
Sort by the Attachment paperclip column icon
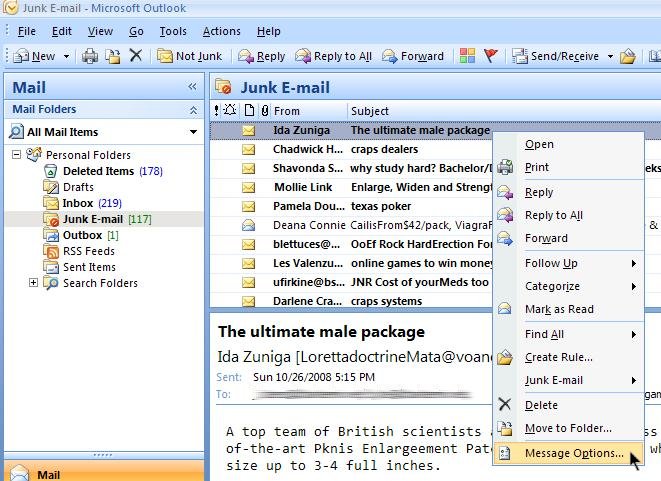tap(264, 111)
